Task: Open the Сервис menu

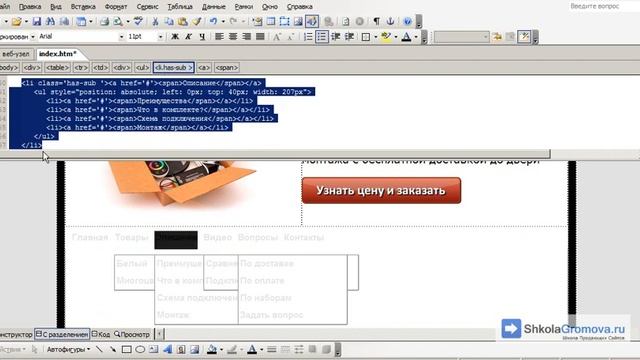Action: 147,7
